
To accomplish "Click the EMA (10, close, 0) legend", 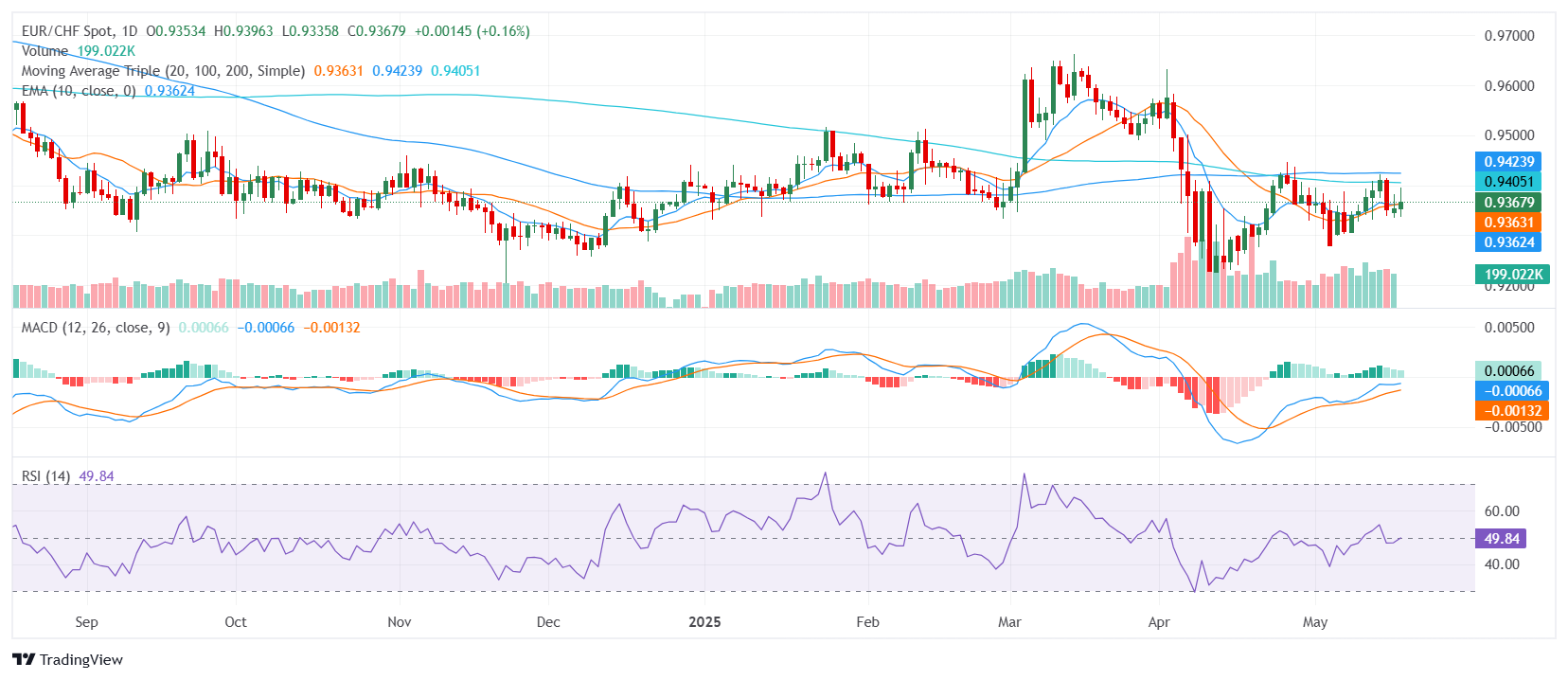I will (79, 91).
